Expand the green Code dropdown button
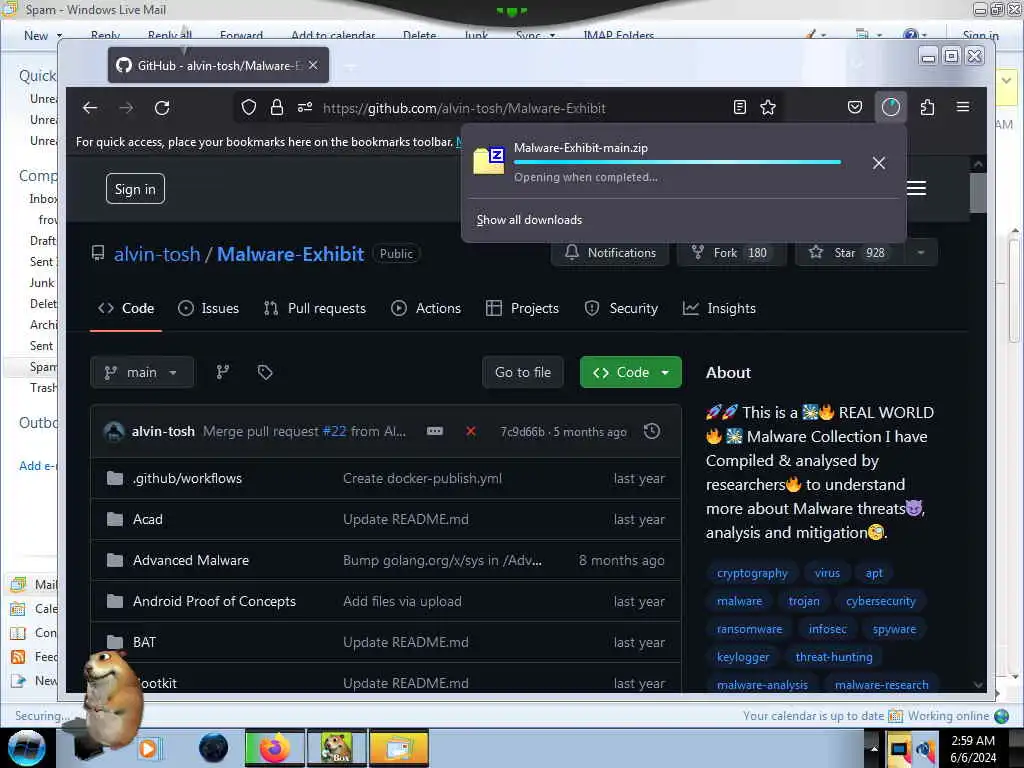The image size is (1024, 768). click(631, 372)
